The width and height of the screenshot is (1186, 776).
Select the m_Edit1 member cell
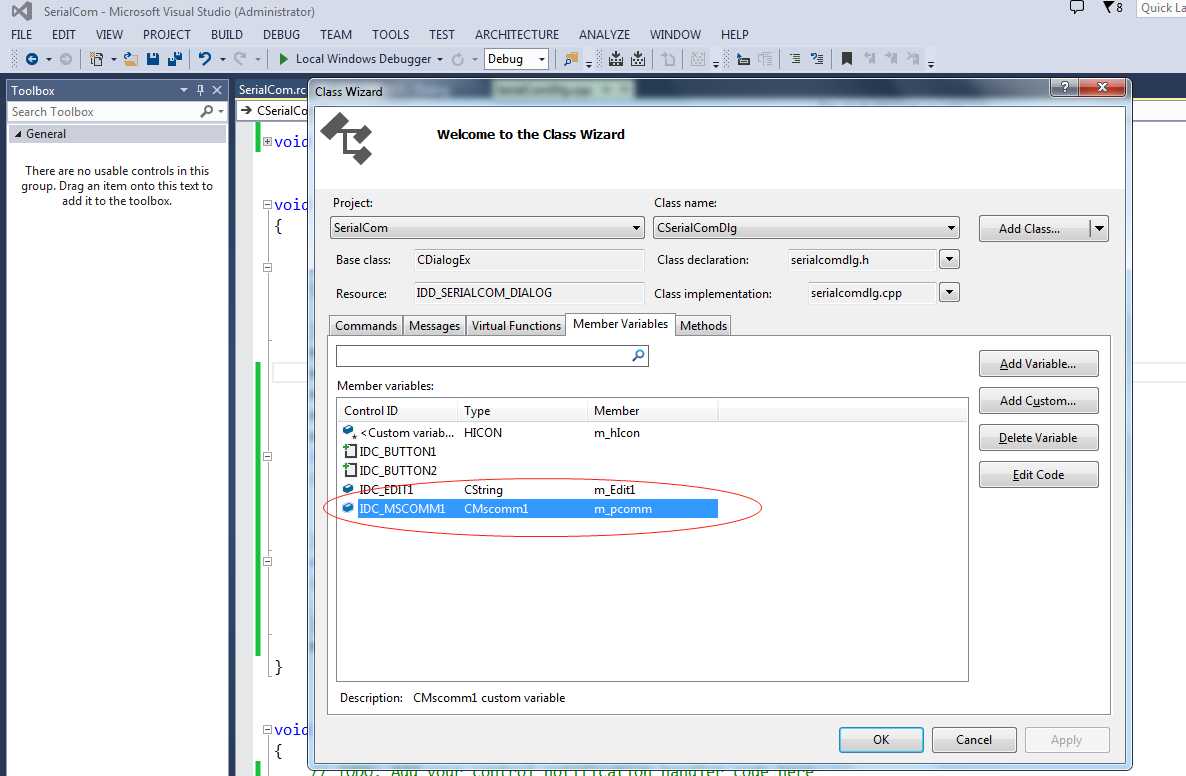[x=614, y=489]
